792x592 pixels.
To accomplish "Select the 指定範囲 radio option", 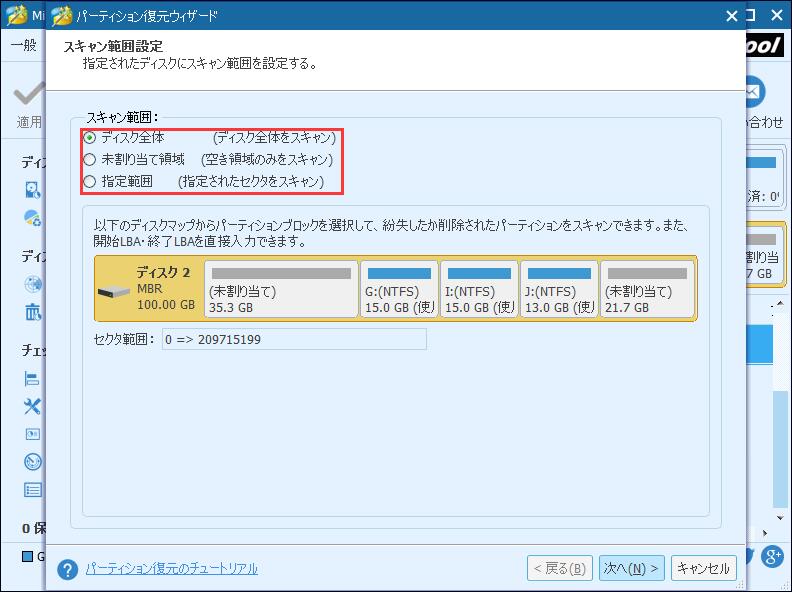I will click(91, 181).
